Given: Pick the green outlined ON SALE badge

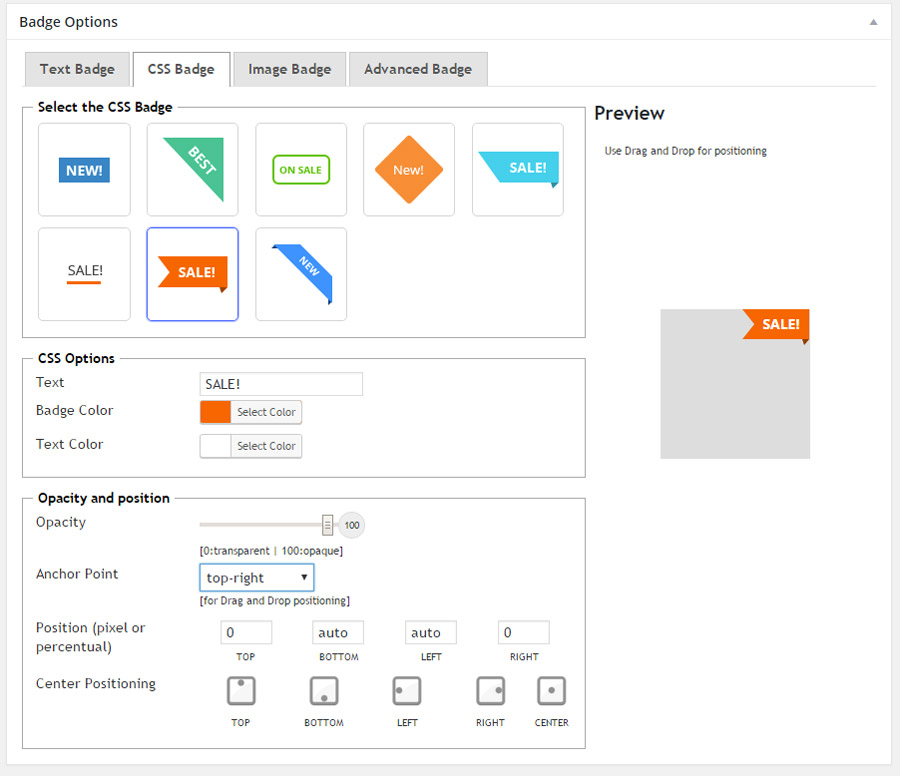Looking at the screenshot, I should 301,170.
